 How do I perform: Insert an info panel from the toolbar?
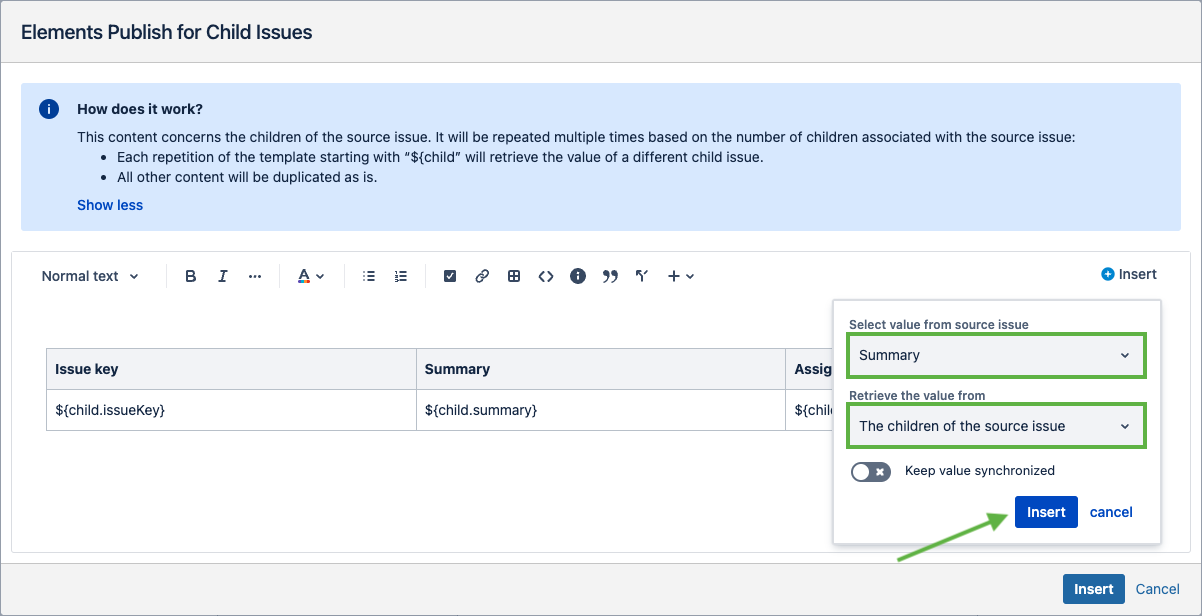[578, 276]
